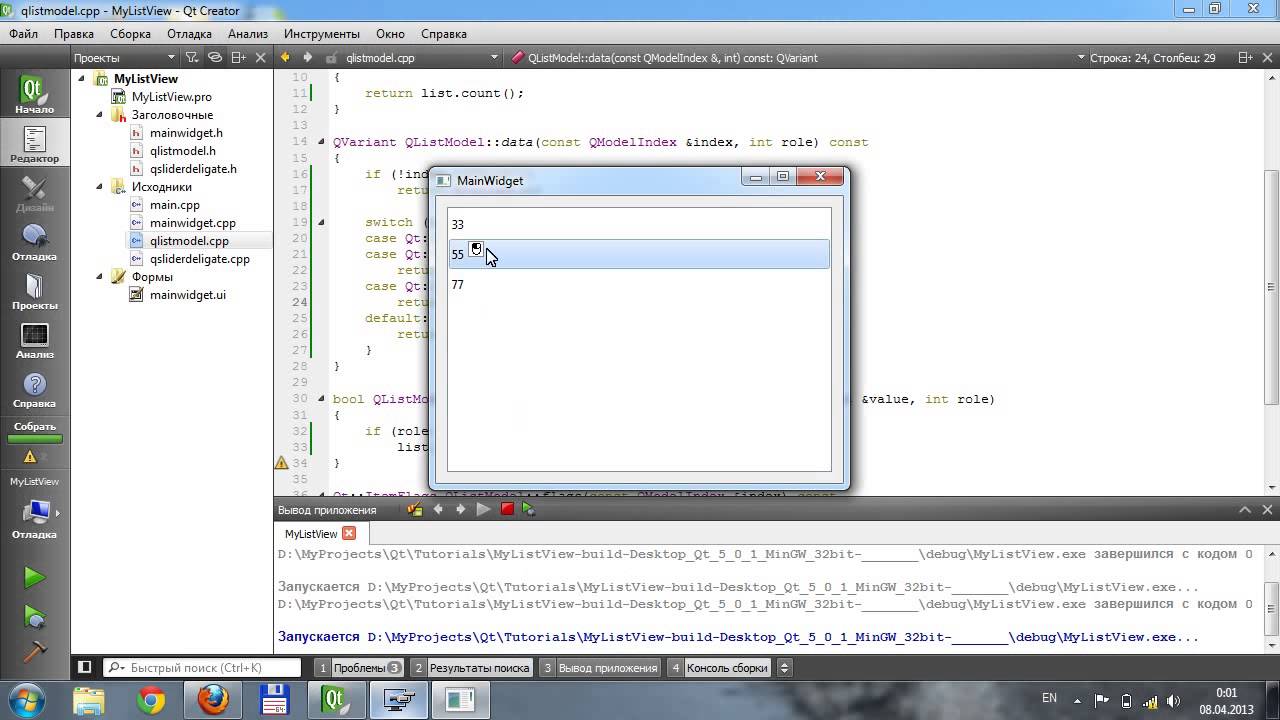Show the Проблемы output pane
The height and width of the screenshot is (720, 1280).
coord(359,667)
